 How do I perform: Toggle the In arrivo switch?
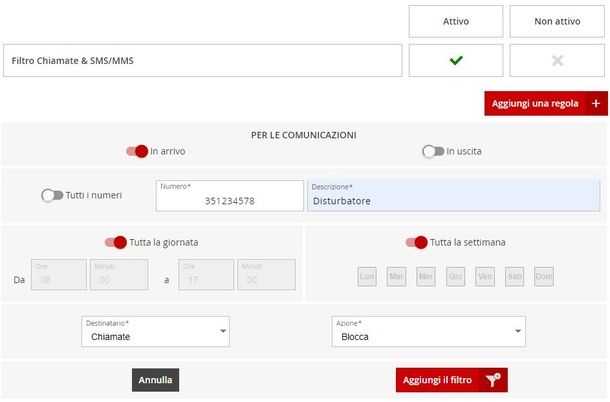pos(137,151)
